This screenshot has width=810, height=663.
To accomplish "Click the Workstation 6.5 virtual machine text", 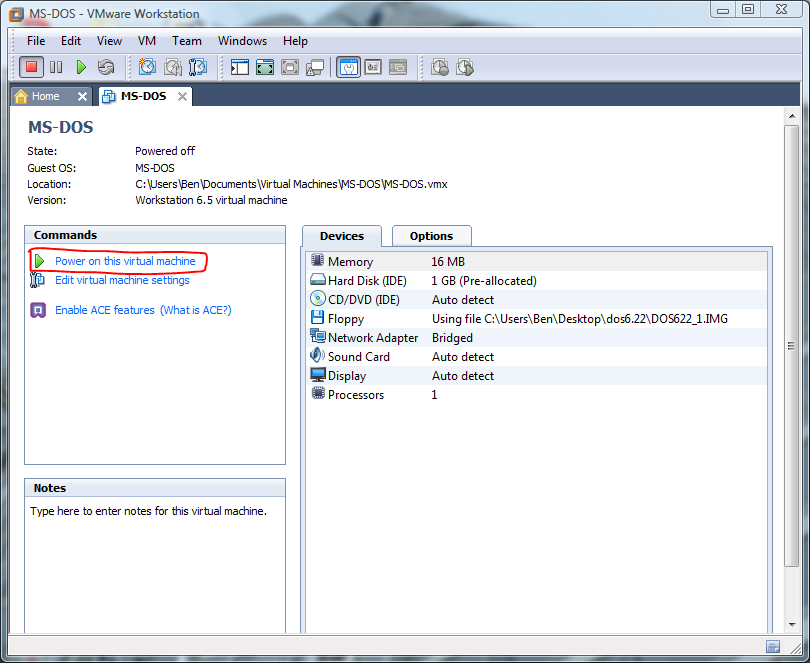I will [x=211, y=200].
